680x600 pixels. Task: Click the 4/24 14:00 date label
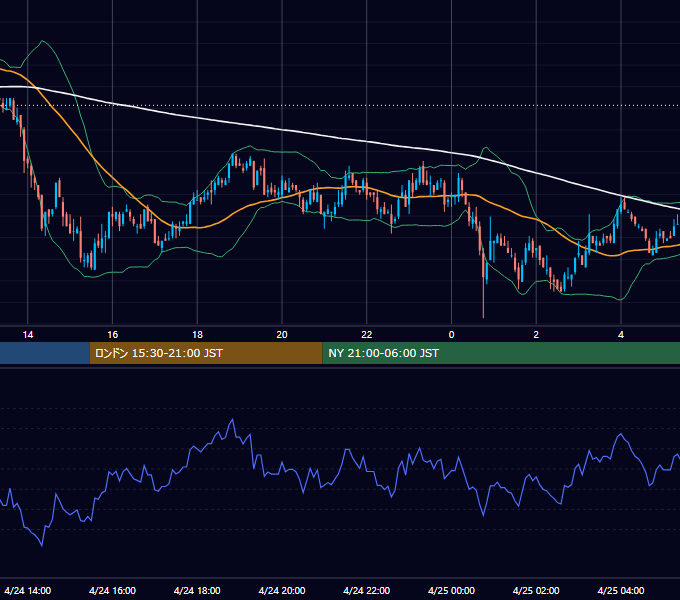pyautogui.click(x=28, y=590)
